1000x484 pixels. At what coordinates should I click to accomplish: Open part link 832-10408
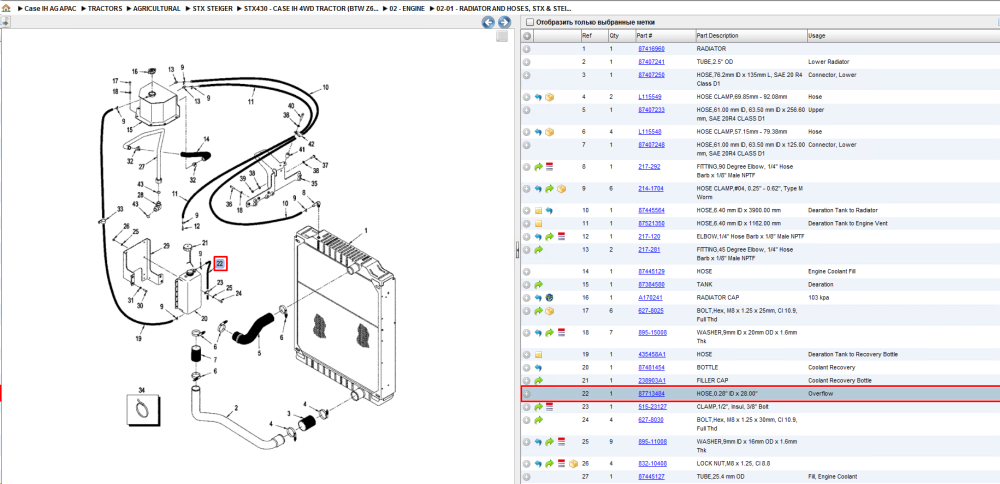point(652,464)
